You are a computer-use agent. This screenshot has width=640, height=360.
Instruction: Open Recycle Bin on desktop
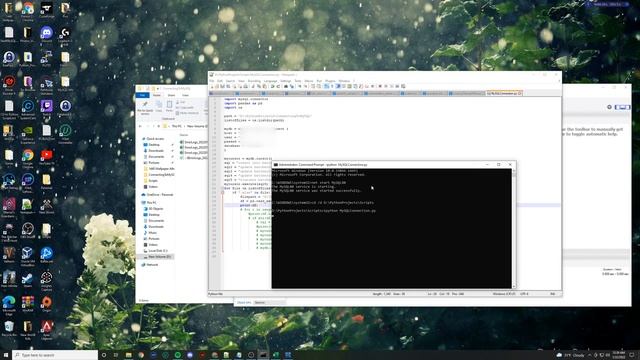coord(9,329)
